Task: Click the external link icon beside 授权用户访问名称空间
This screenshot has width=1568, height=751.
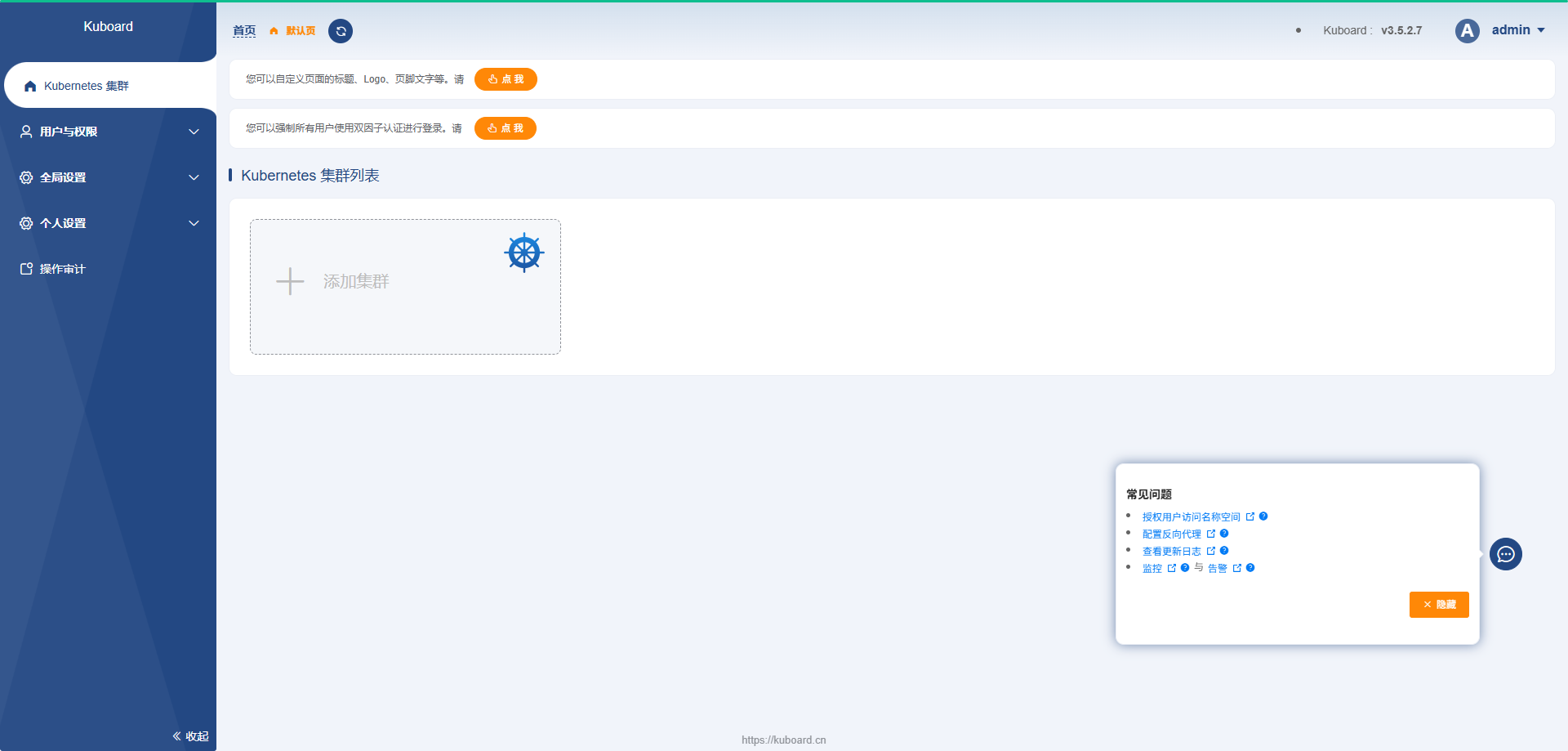Action: pos(1250,516)
